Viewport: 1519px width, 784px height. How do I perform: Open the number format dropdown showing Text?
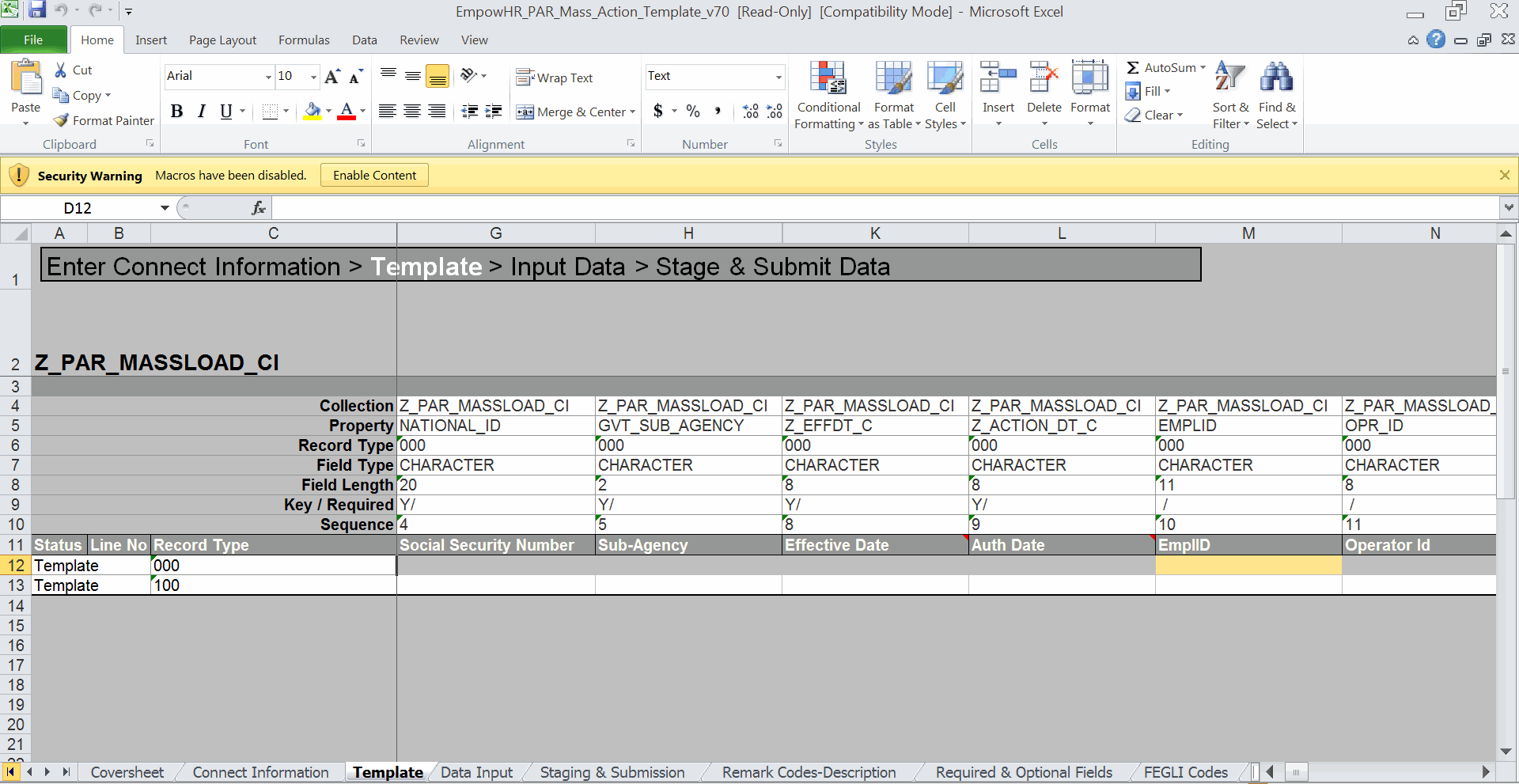778,77
